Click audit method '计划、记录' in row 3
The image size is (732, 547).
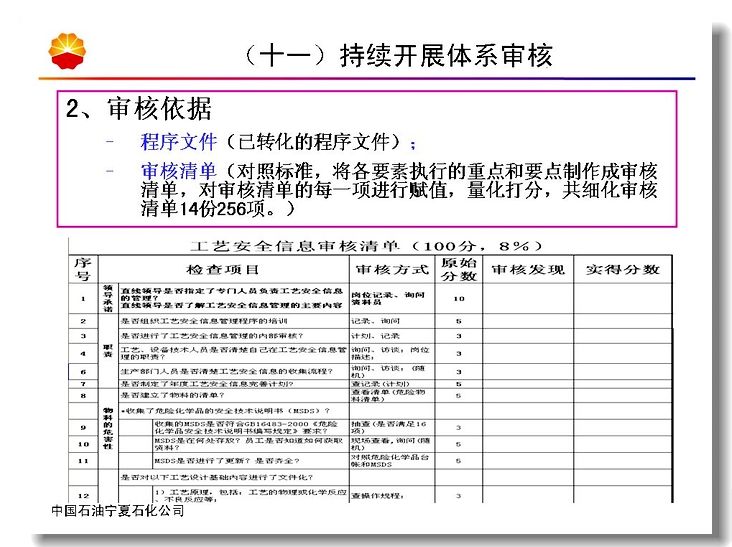pyautogui.click(x=375, y=336)
